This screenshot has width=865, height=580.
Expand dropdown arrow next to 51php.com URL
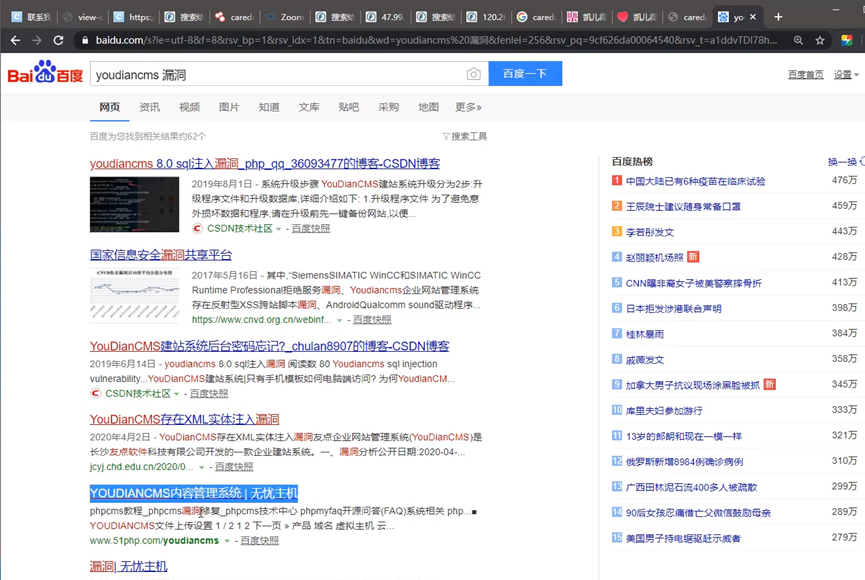[227, 541]
